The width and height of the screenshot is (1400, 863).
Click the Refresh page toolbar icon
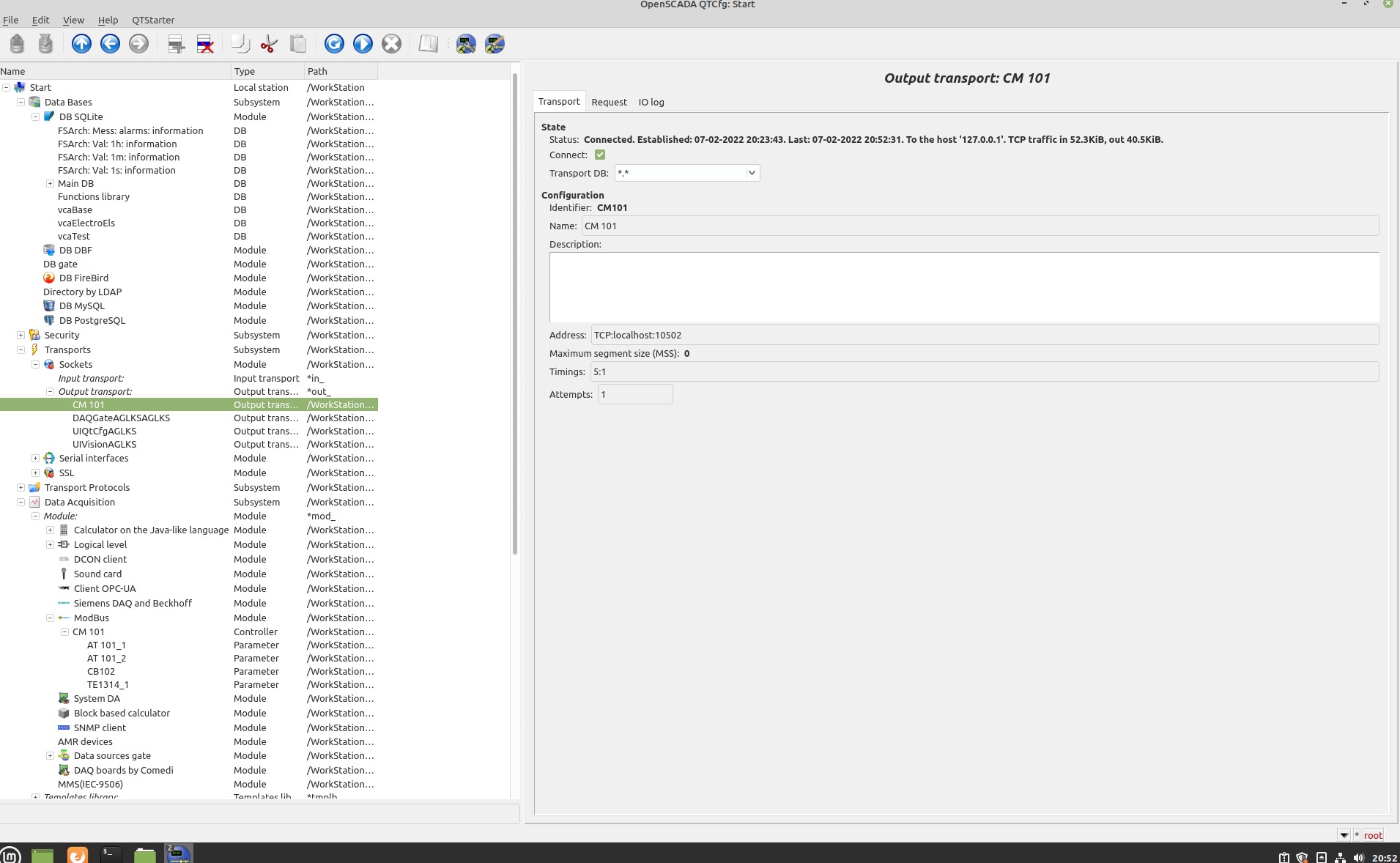pos(334,44)
